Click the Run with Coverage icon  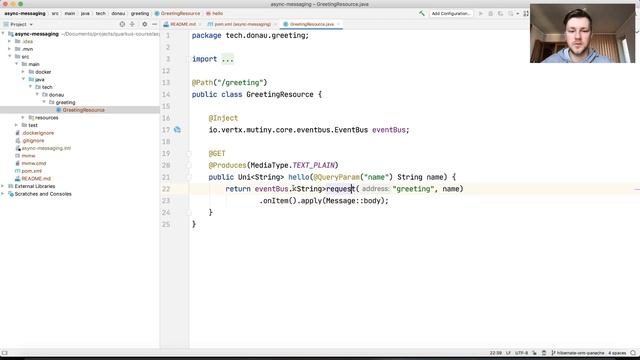500,13
